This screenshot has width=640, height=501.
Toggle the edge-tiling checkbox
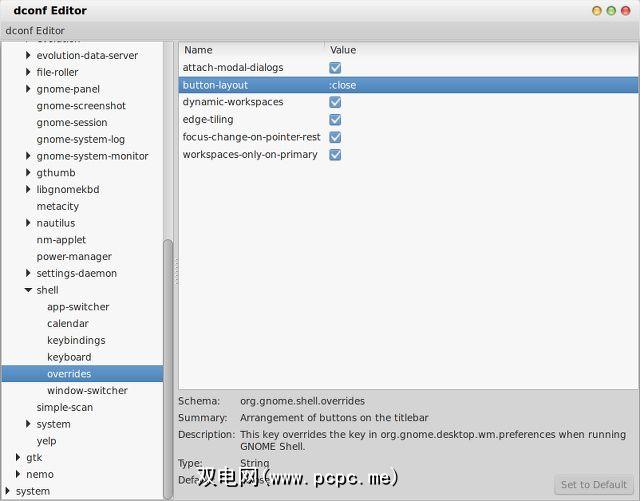[x=335, y=120]
